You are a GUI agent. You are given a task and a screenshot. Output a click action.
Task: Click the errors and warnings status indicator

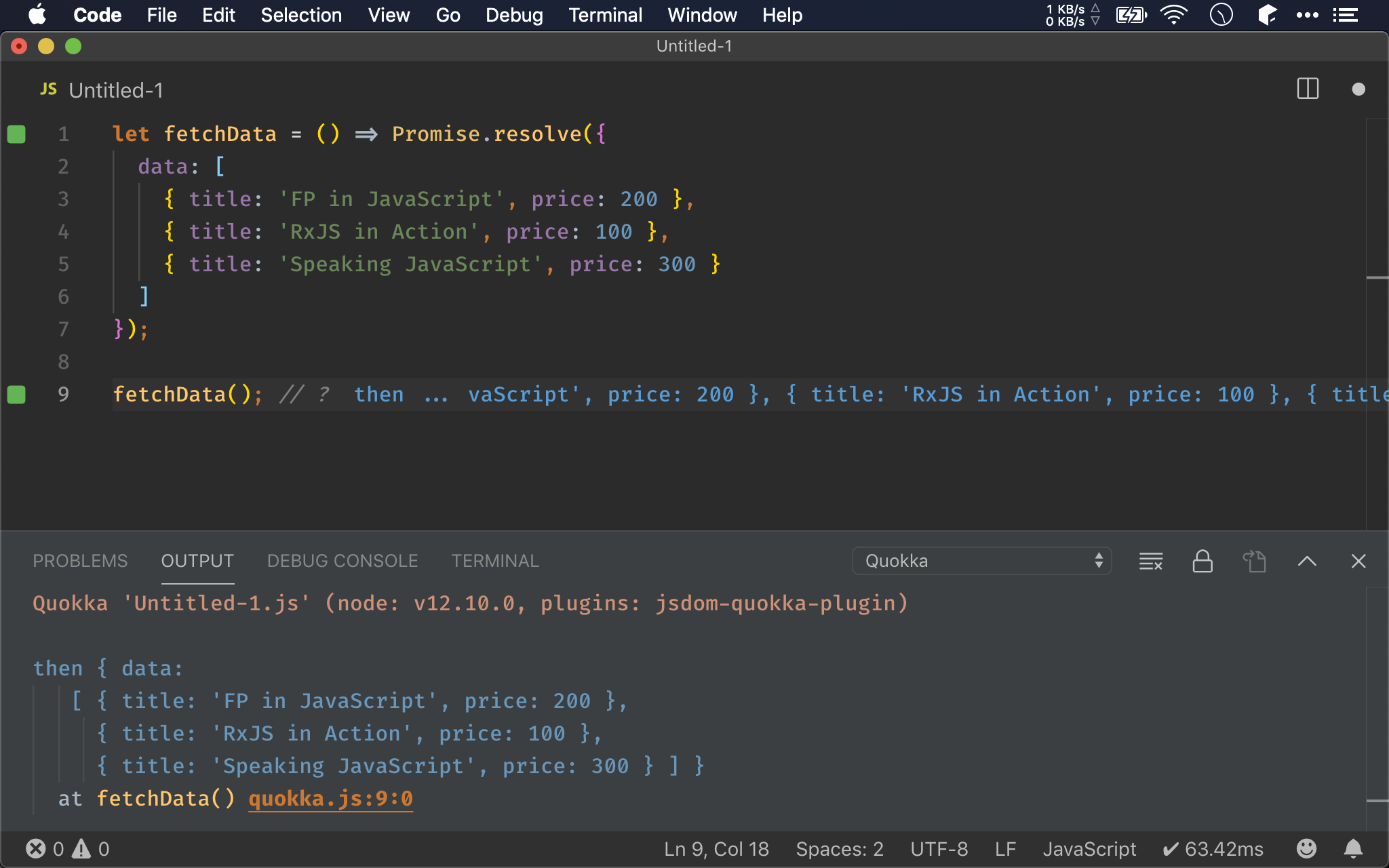point(67,848)
